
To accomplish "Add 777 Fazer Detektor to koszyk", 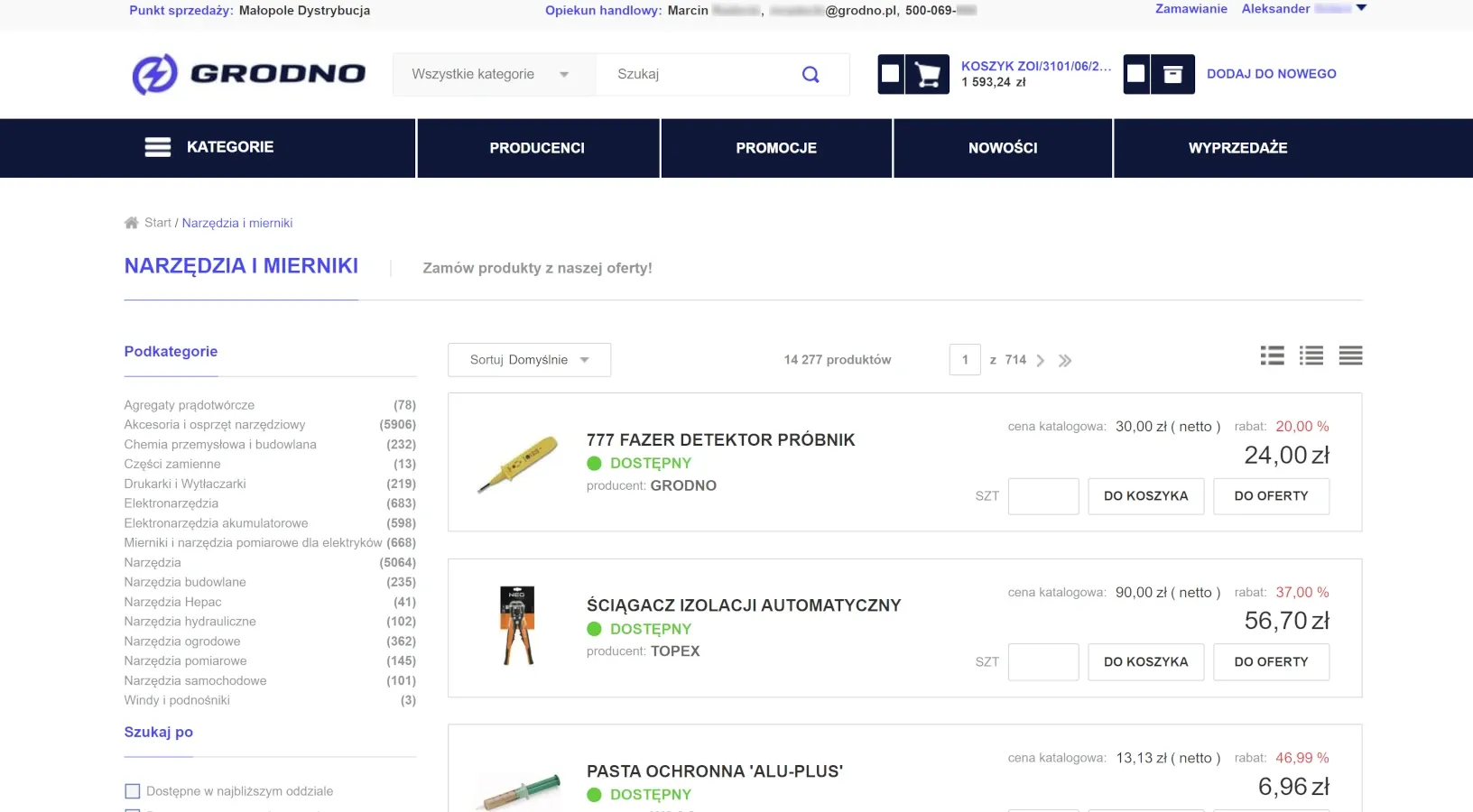I will tap(1146, 496).
